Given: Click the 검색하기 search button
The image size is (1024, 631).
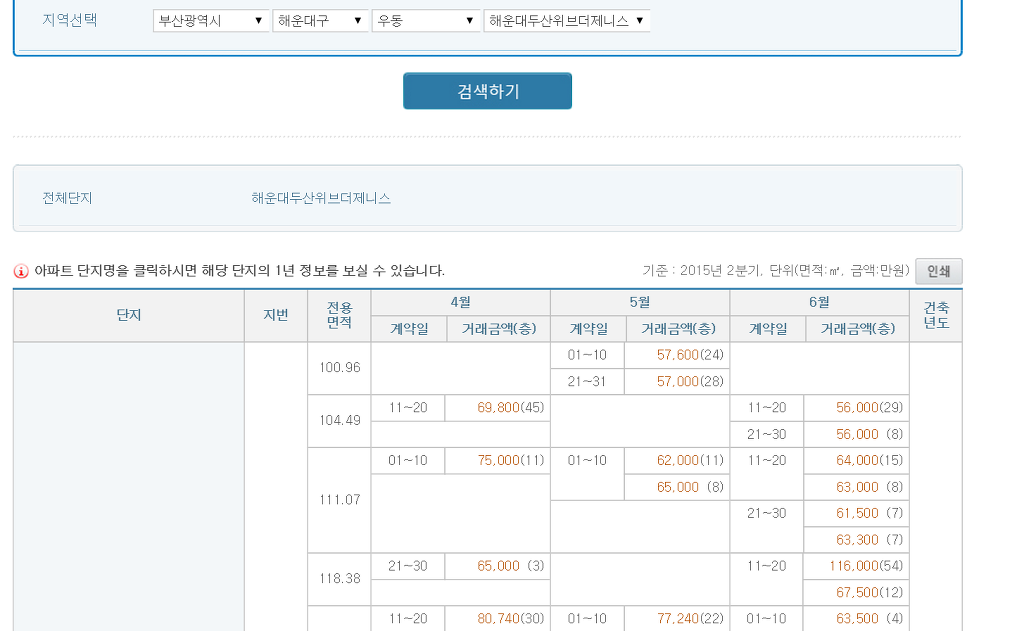Looking at the screenshot, I should pyautogui.click(x=487, y=91).
